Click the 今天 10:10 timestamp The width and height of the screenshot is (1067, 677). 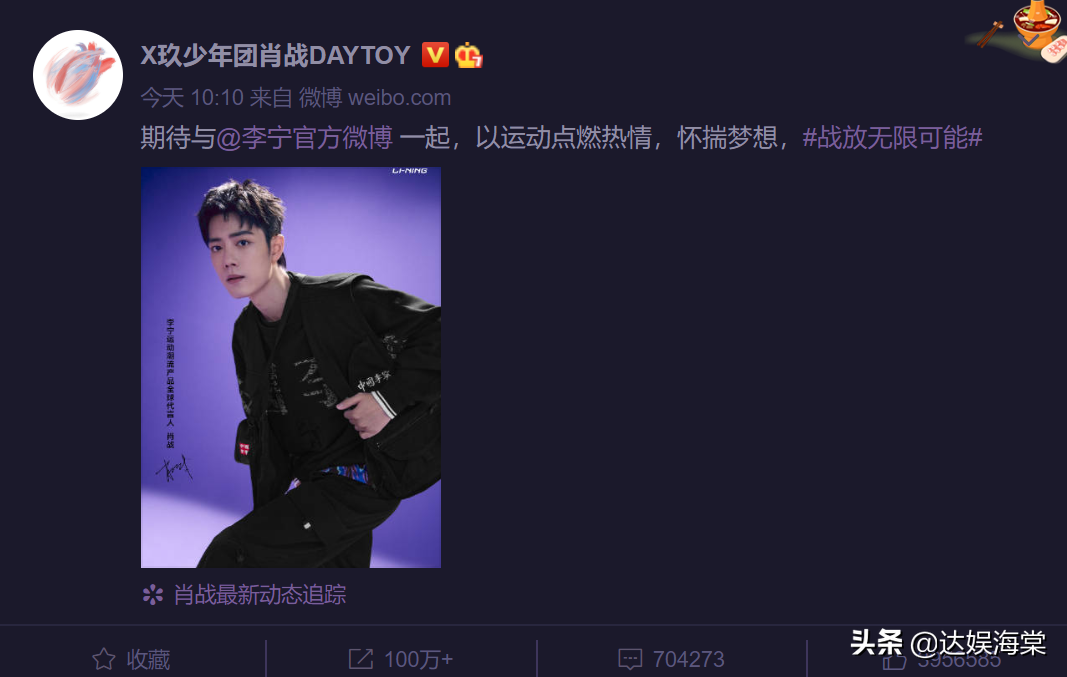[192, 97]
